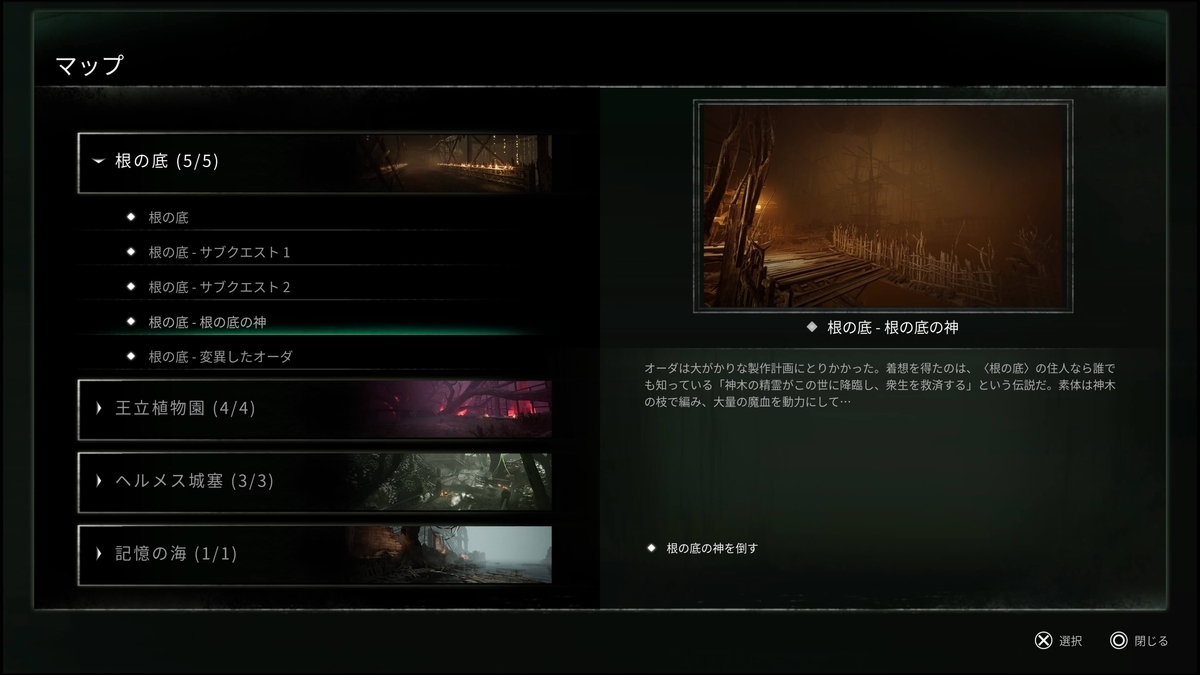
Task: Click the ヘルメス城塞 banner thumbnail
Action: coord(455,481)
